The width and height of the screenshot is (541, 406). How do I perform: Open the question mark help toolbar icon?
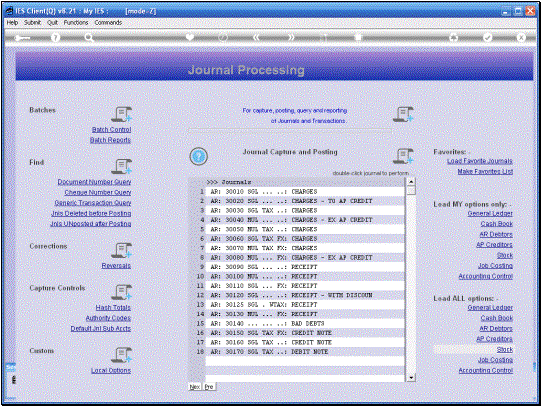pyautogui.click(x=55, y=38)
